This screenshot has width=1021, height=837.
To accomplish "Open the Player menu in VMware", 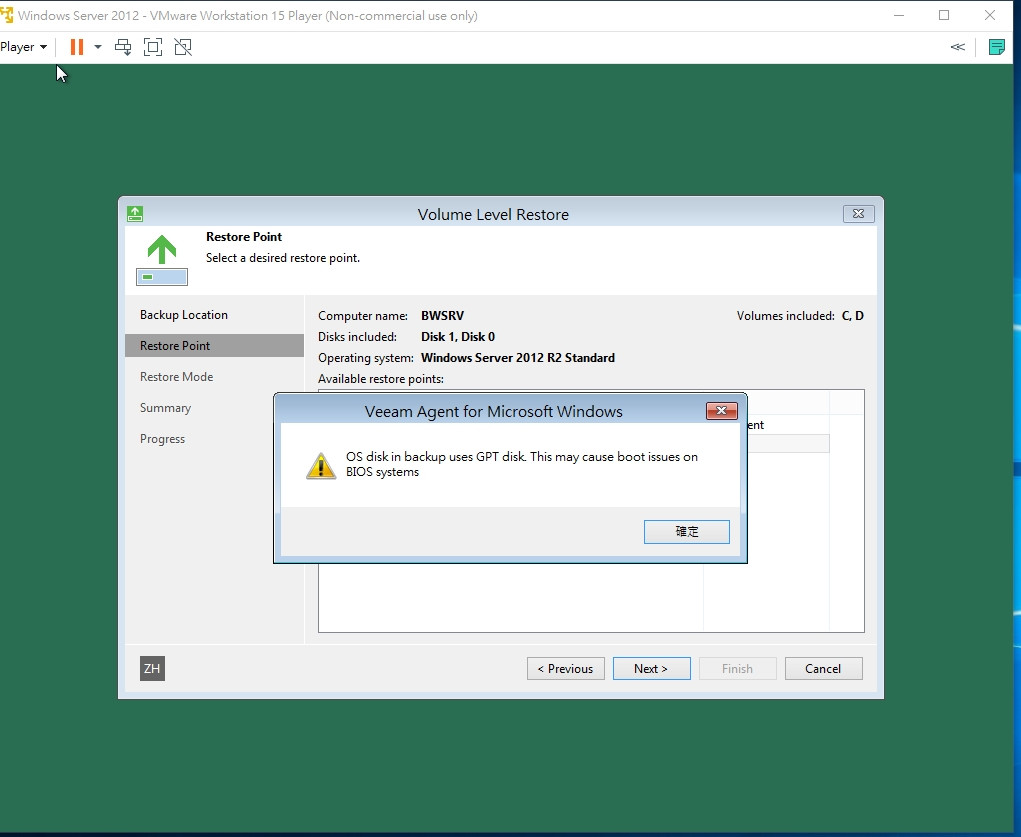I will point(23,47).
